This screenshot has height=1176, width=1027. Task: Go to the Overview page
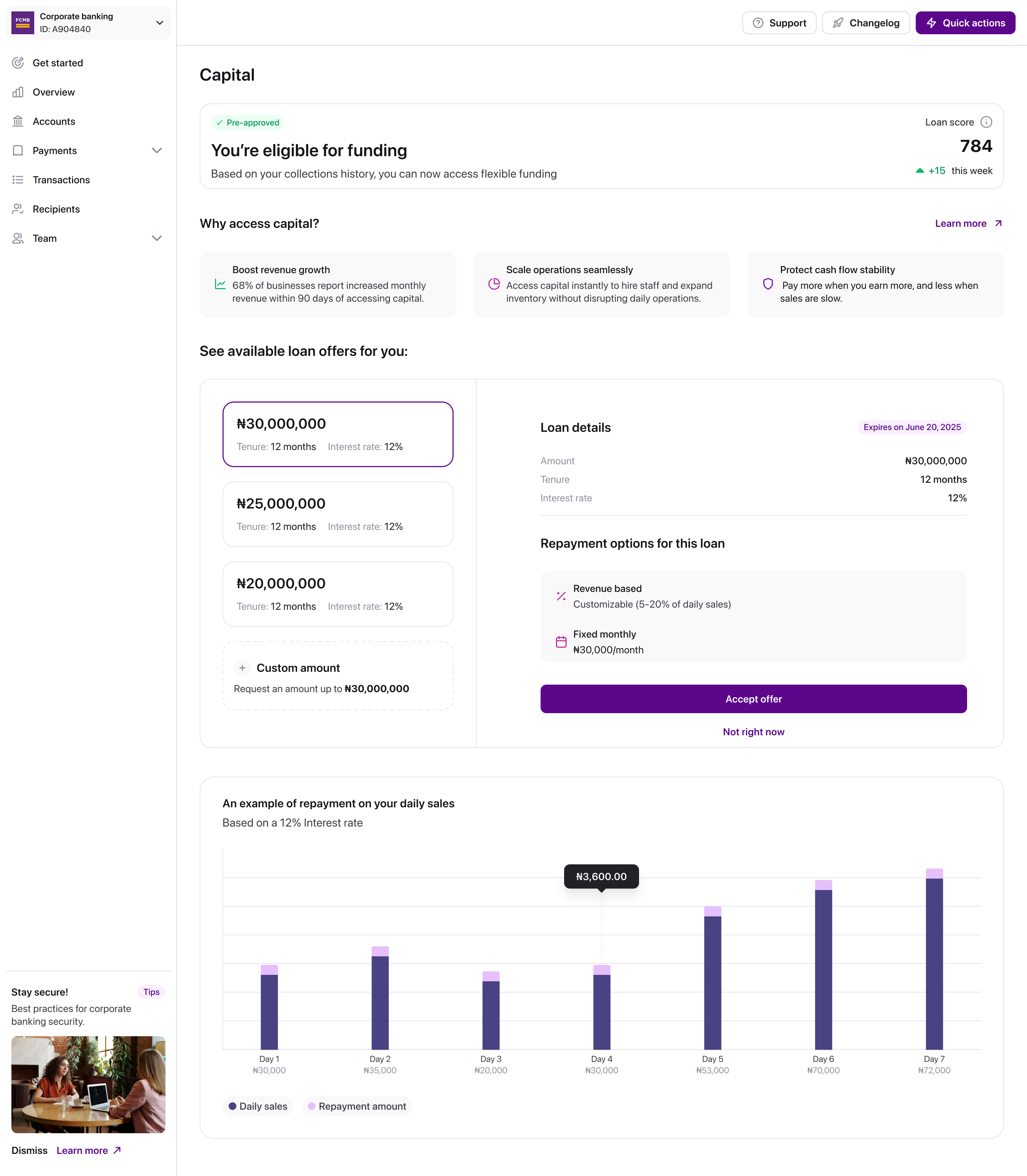point(88,92)
